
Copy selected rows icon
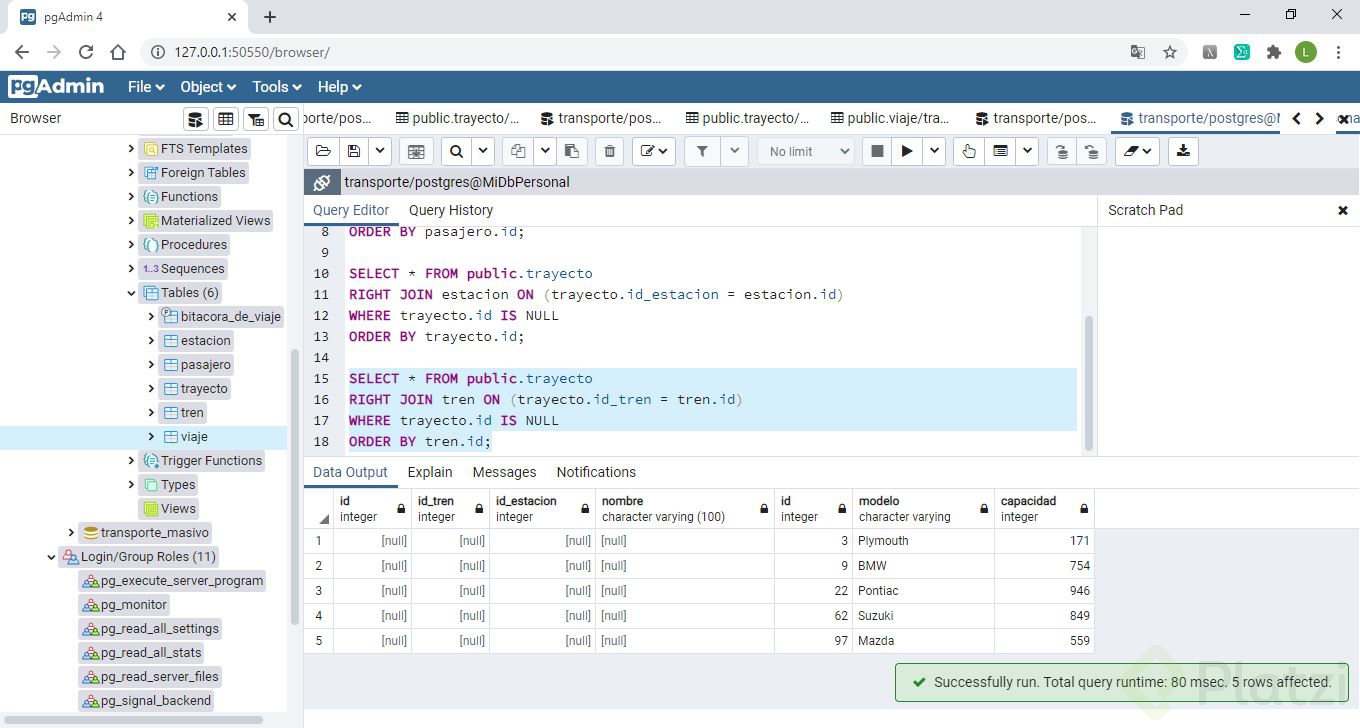point(518,151)
